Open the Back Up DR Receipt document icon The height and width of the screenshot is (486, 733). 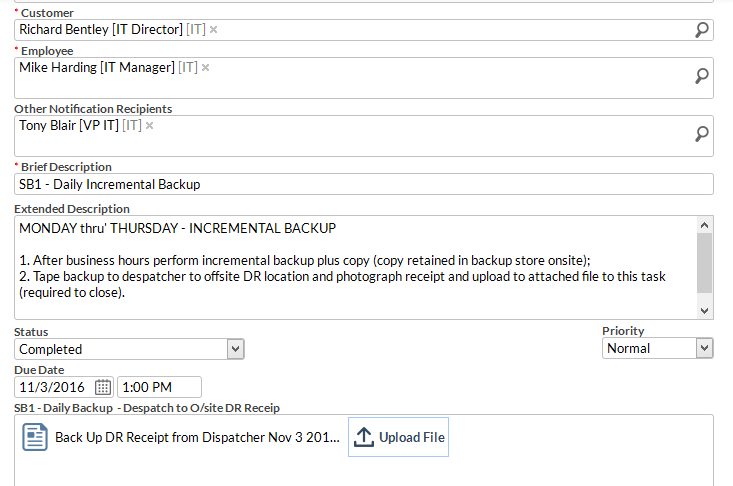tap(35, 437)
